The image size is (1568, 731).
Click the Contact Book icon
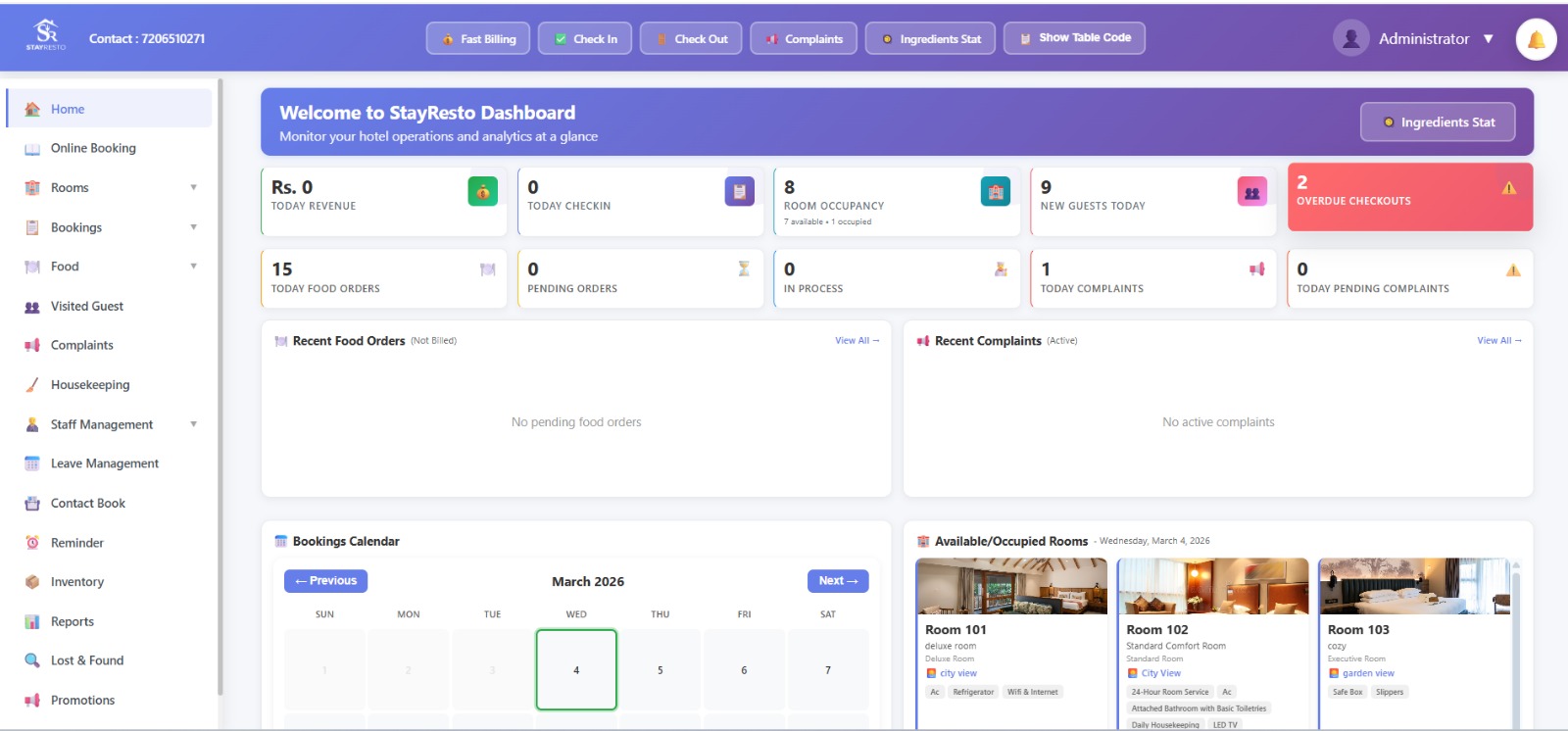click(32, 504)
